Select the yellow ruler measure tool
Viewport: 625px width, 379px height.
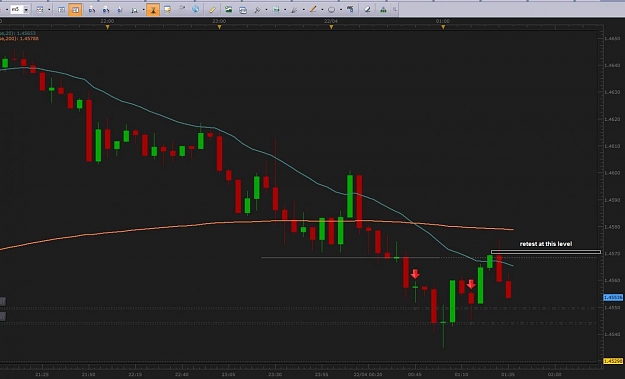[212, 10]
